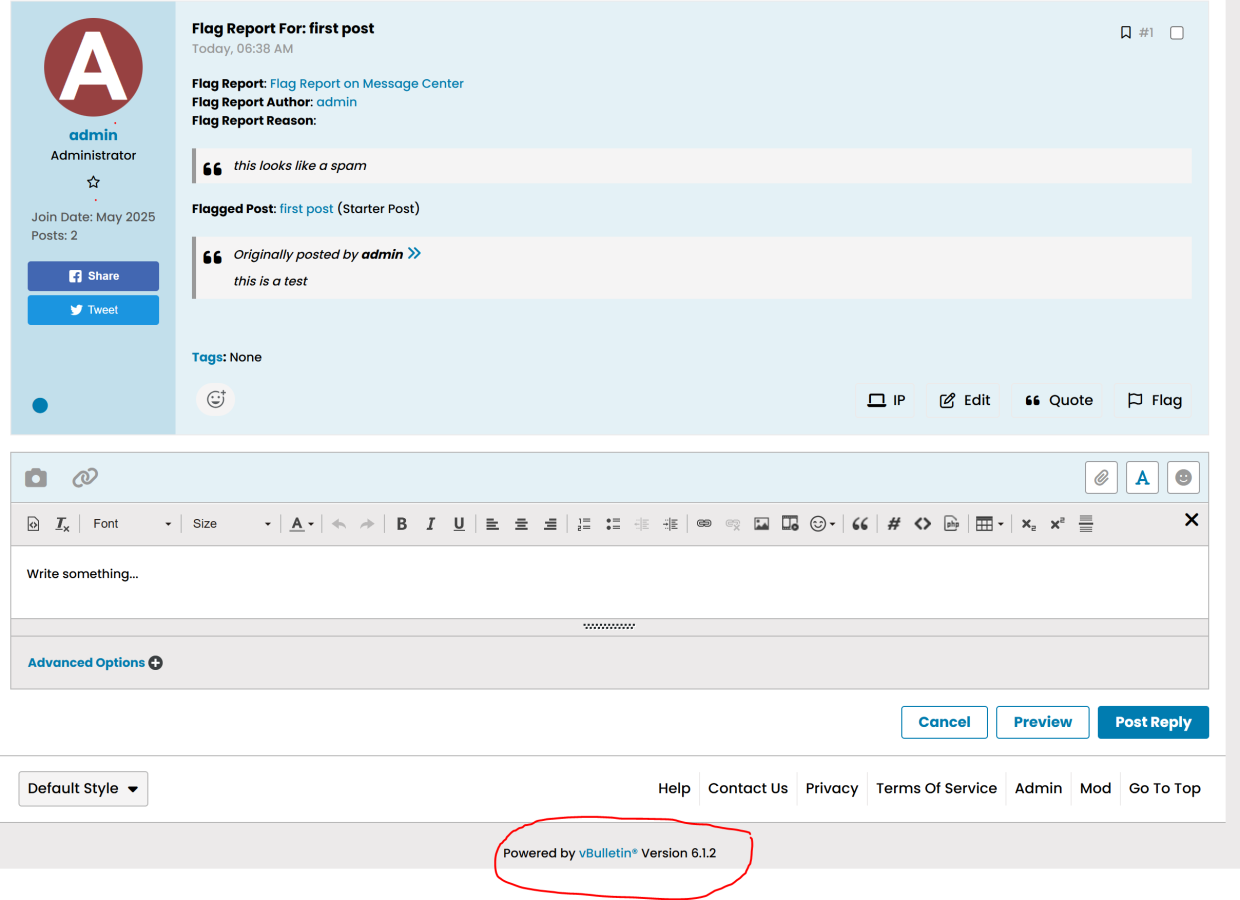Increase indent in editor
The width and height of the screenshot is (1240, 900).
671,524
